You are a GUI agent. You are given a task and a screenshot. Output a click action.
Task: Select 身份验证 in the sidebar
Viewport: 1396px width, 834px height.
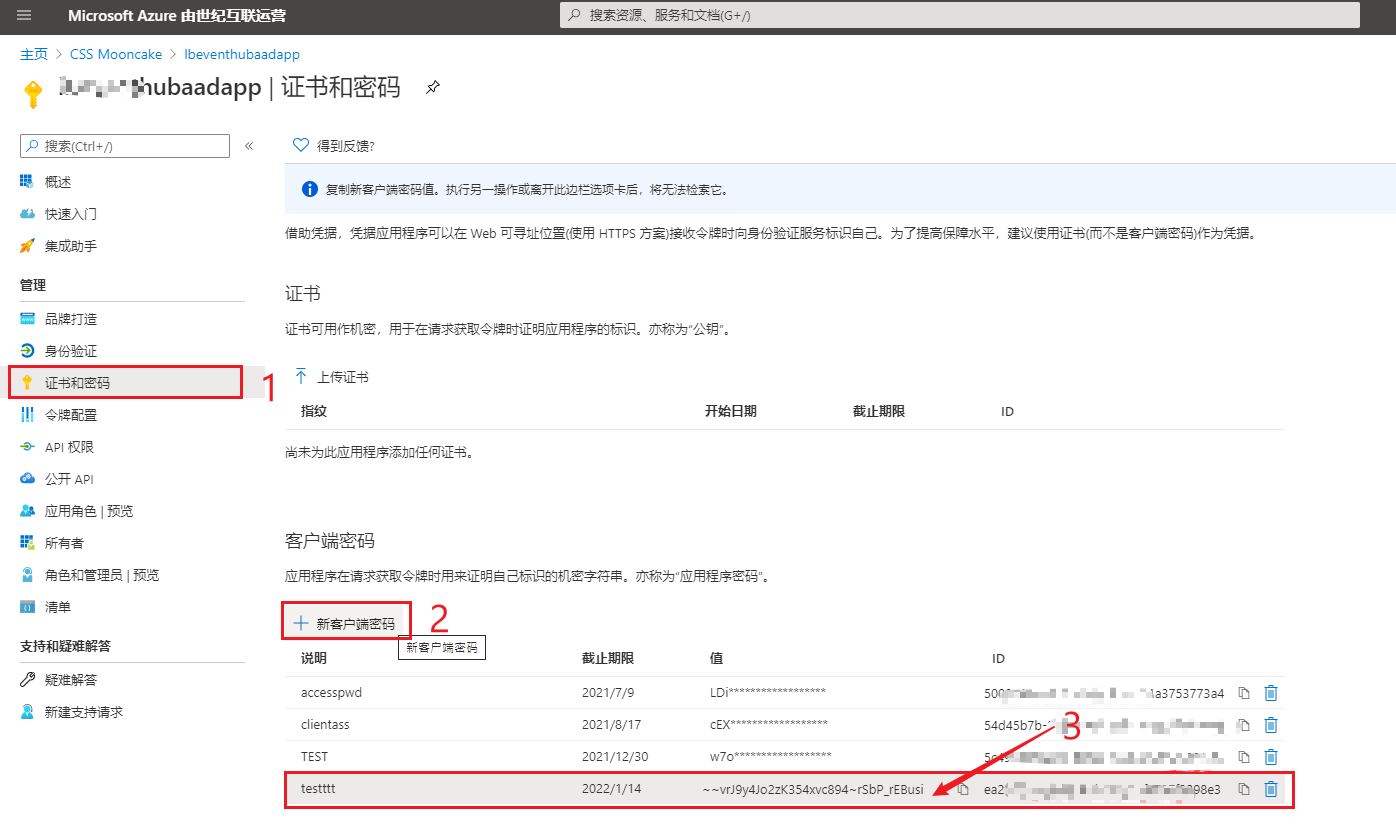point(71,351)
